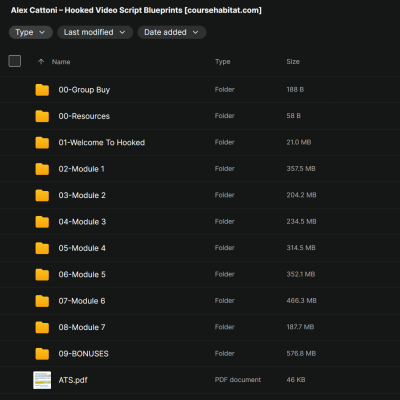Open the 00-Group Buy folder name
Image resolution: width=400 pixels, height=400 pixels.
click(84, 90)
